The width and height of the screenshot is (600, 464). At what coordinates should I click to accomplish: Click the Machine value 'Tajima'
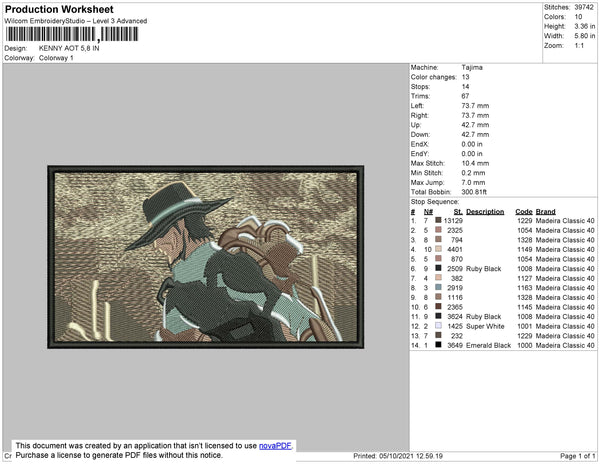point(472,67)
